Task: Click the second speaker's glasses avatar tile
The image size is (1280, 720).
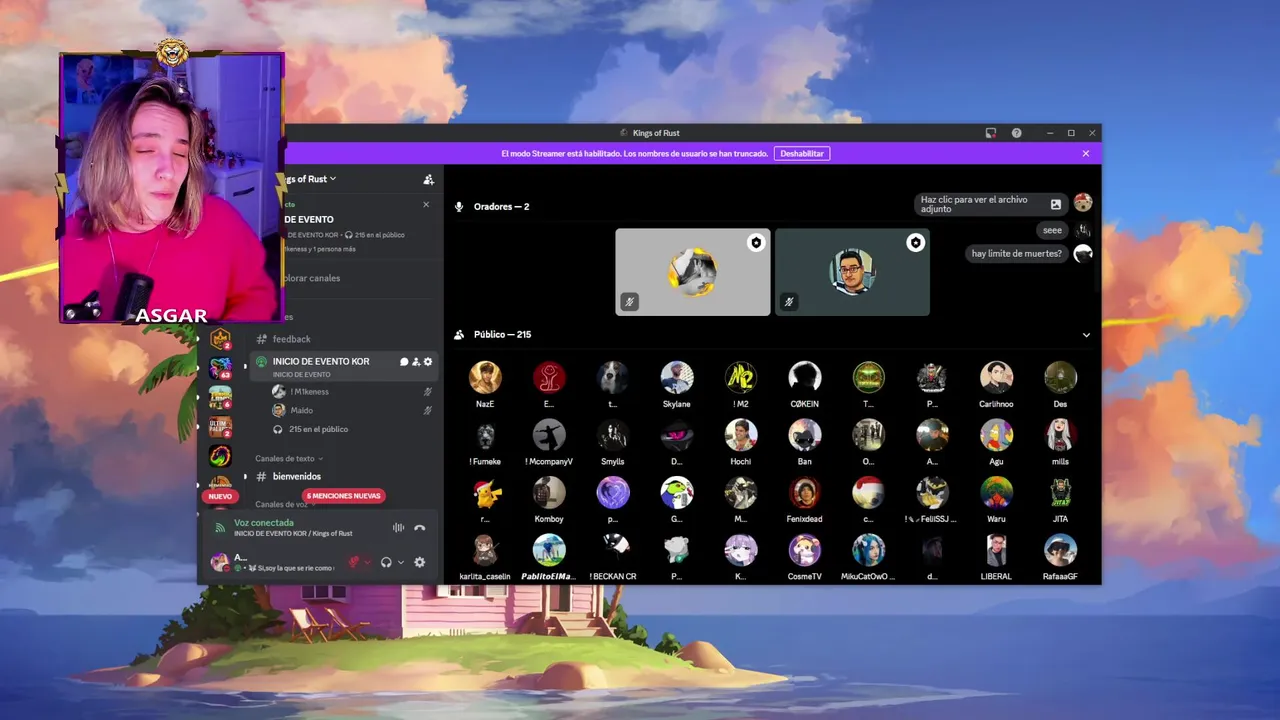Action: [852, 272]
